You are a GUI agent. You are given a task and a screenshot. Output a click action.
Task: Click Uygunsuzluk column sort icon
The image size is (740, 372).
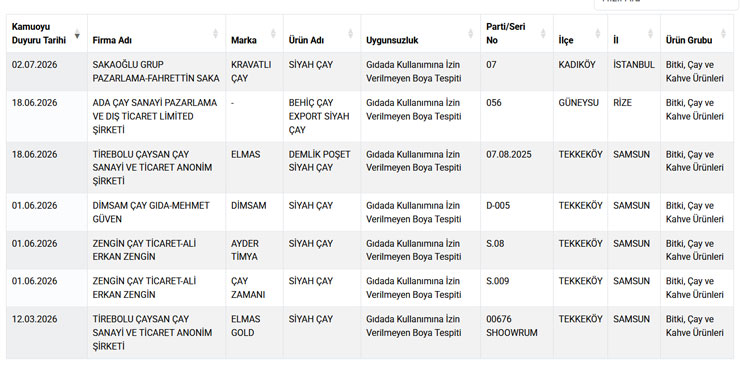point(471,34)
